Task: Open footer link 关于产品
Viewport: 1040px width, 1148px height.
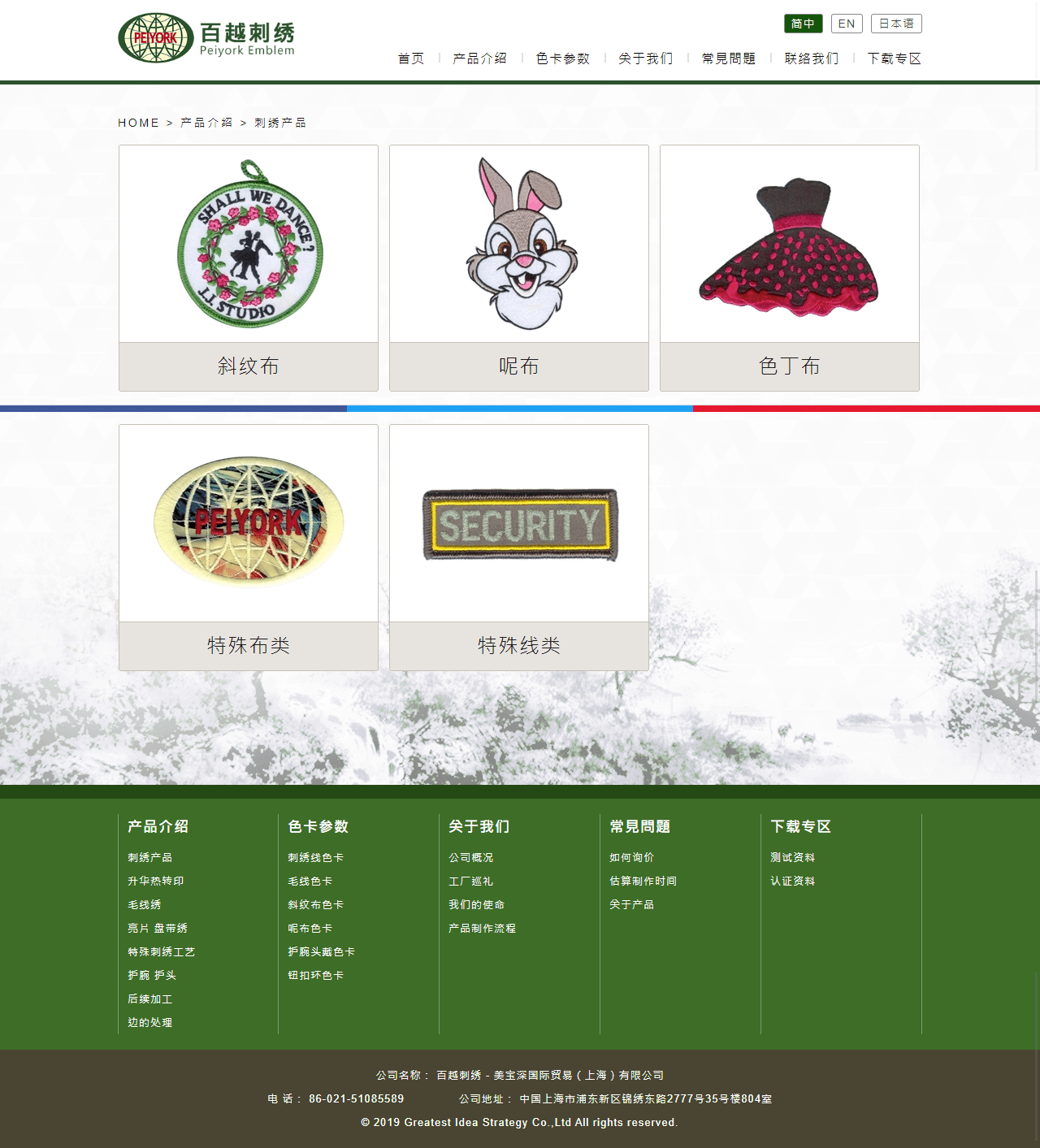Action: click(x=632, y=904)
